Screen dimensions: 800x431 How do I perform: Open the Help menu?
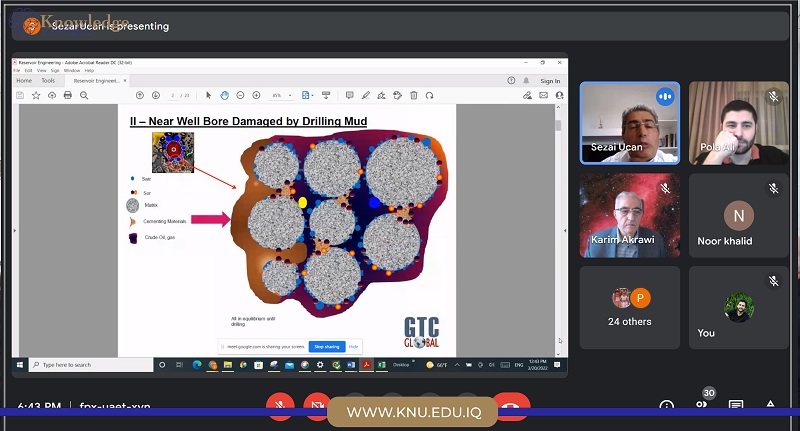89,70
